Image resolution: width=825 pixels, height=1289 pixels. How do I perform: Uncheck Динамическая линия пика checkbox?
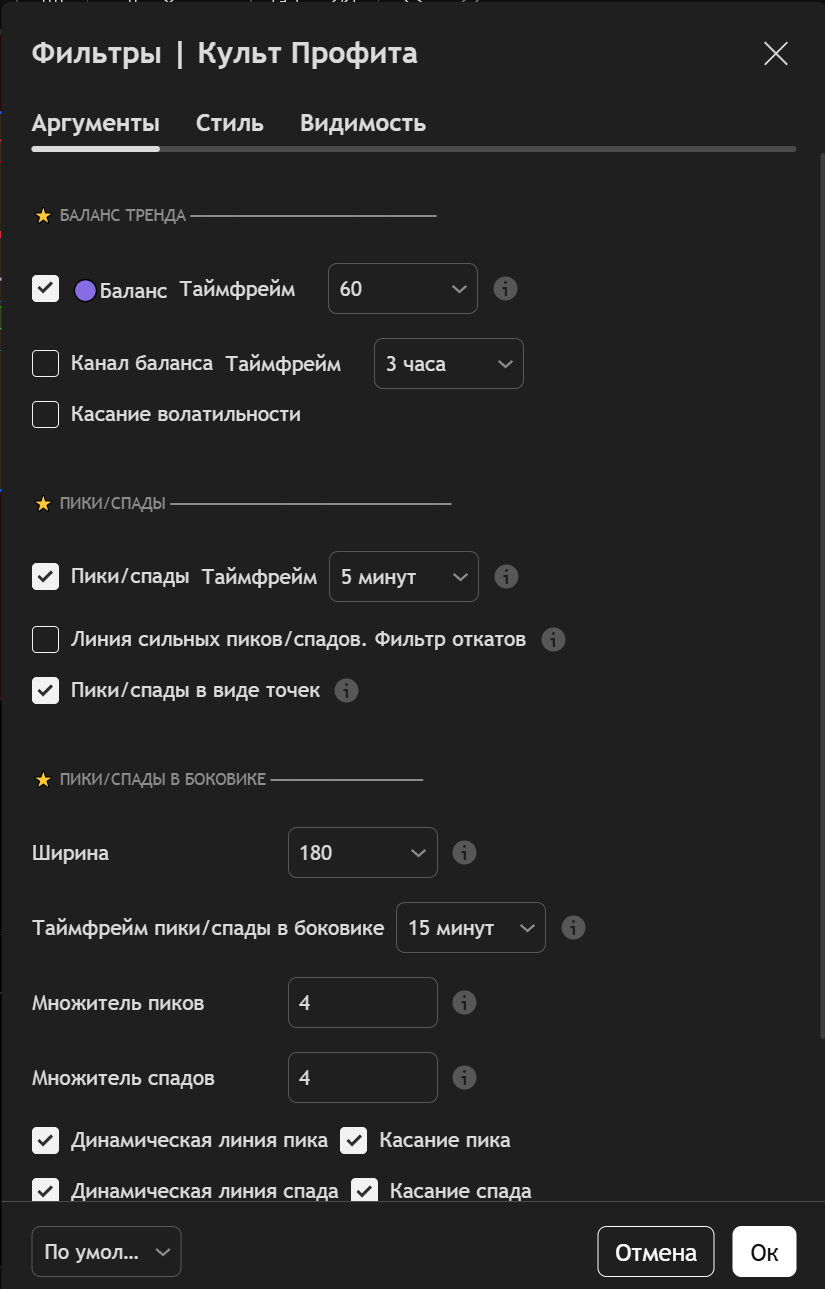click(x=46, y=1140)
